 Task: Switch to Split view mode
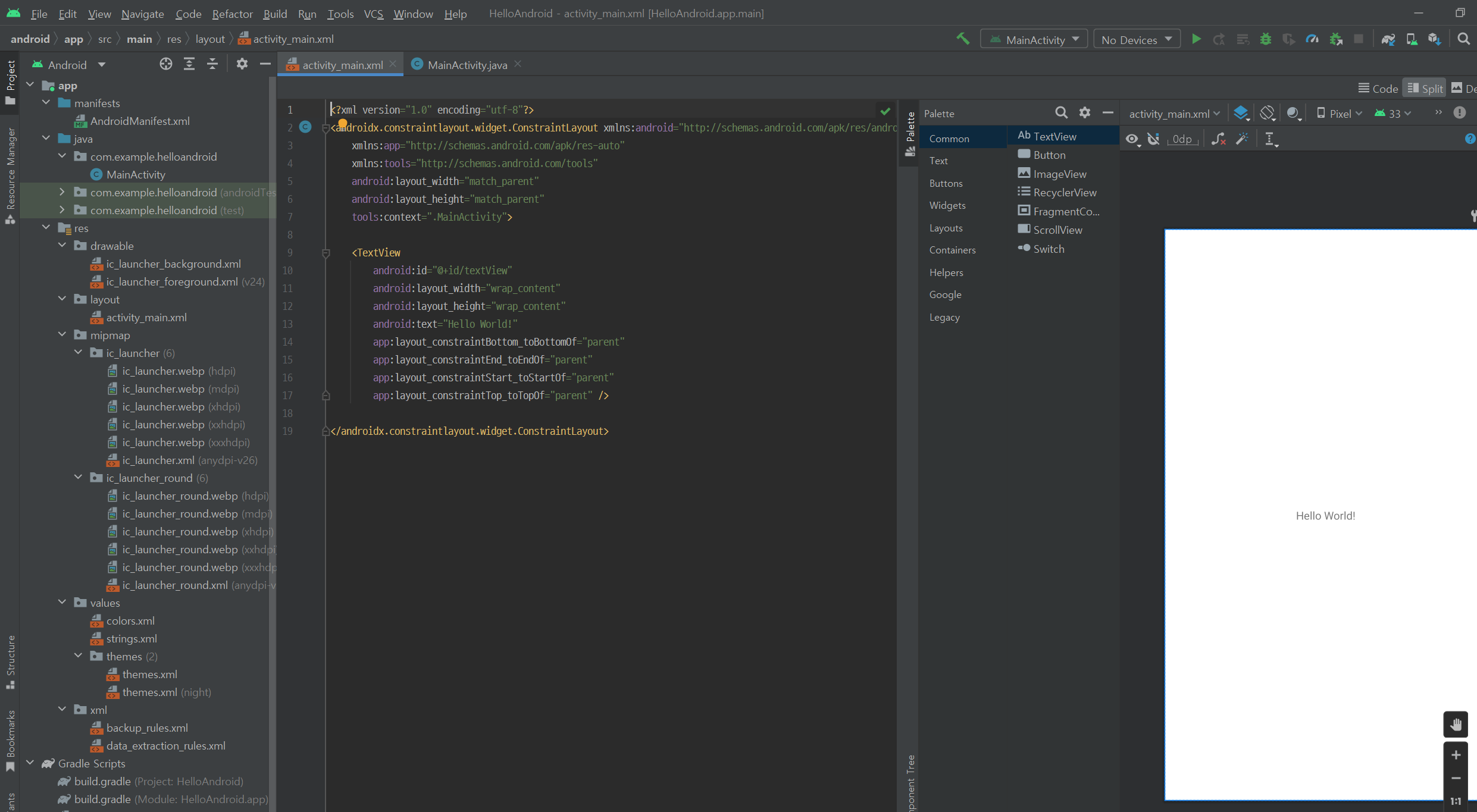1425,89
